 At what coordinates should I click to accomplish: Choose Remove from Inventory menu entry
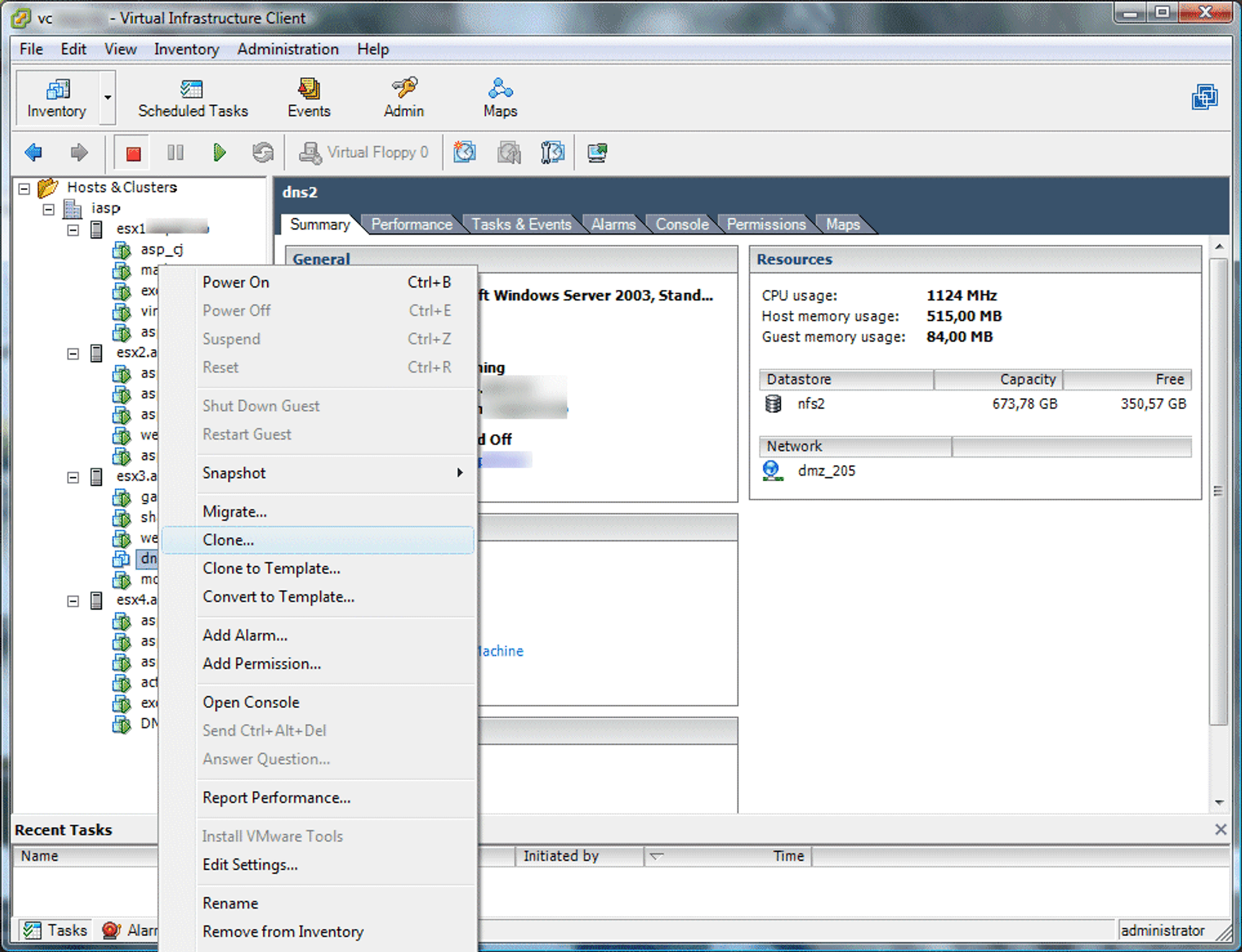click(x=318, y=932)
